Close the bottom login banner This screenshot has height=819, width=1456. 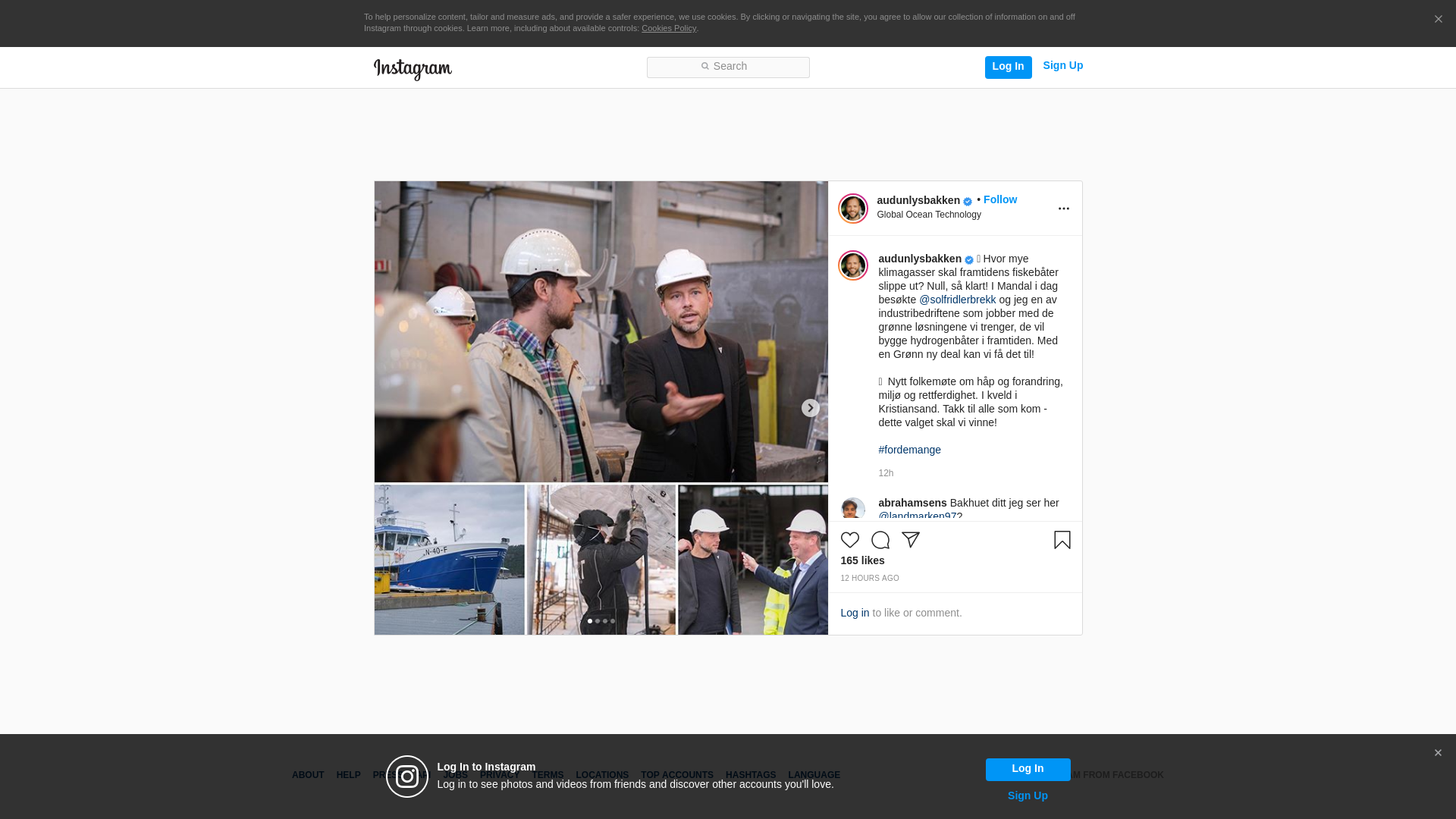[1438, 753]
